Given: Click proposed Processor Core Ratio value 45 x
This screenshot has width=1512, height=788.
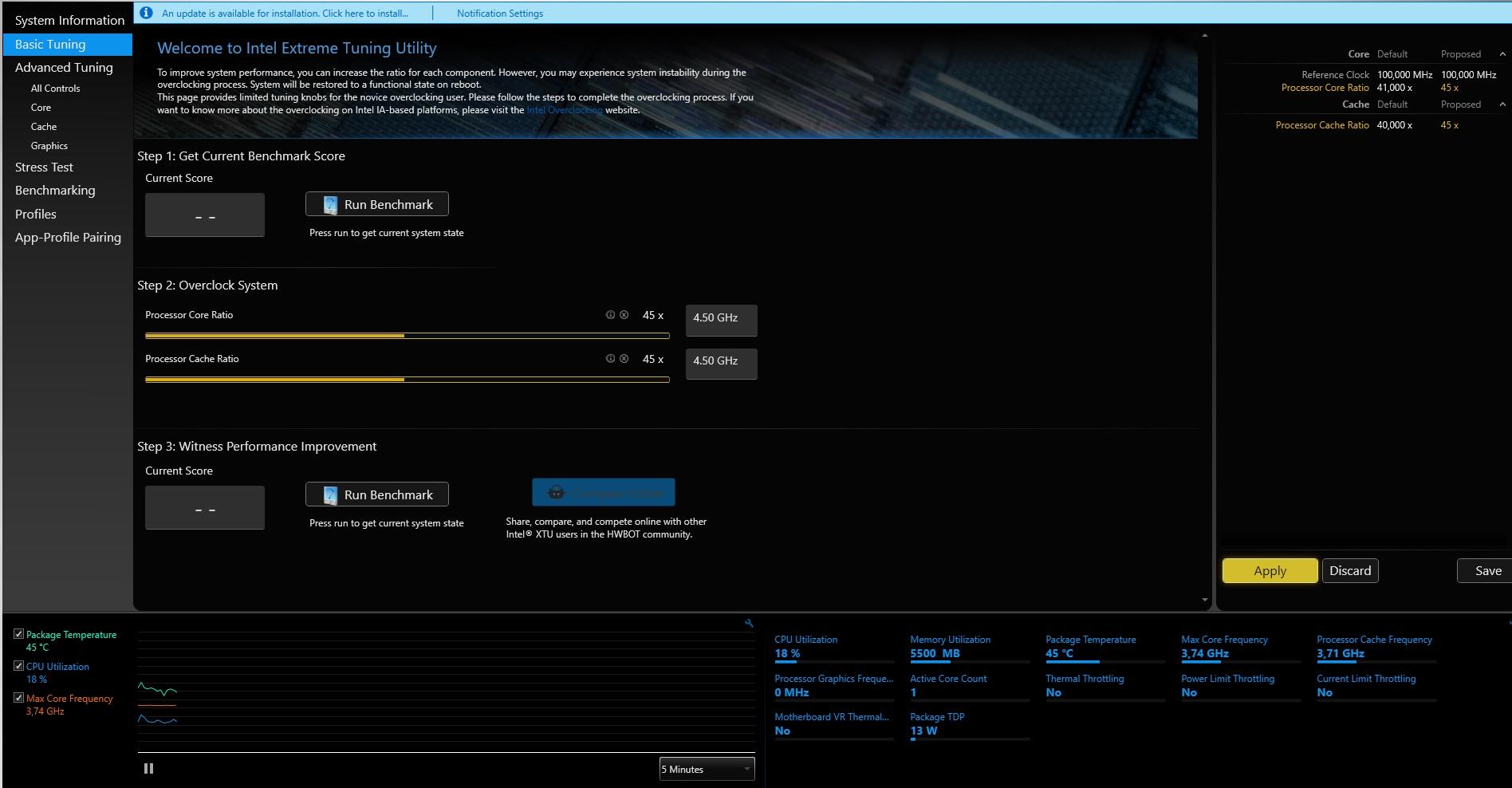Looking at the screenshot, I should 1450,88.
